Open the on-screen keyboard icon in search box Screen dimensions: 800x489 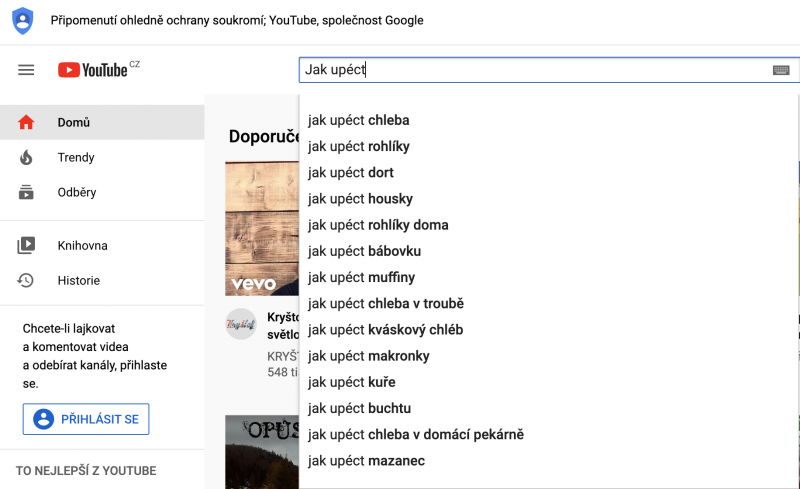pyautogui.click(x=781, y=70)
